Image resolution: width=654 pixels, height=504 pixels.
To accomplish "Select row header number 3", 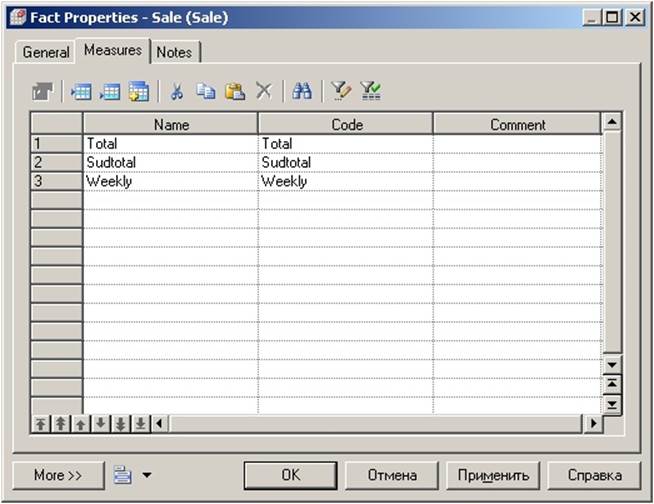I will coord(57,181).
